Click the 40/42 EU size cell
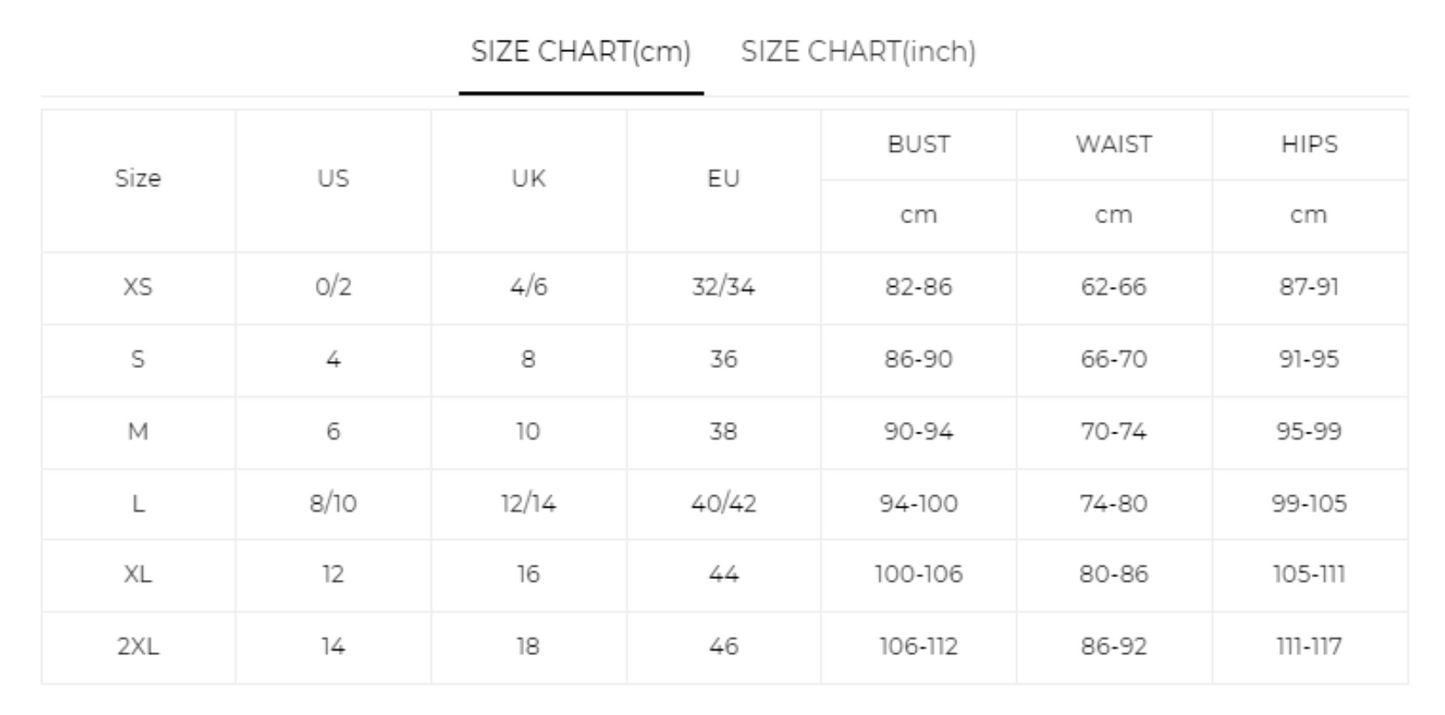 (x=724, y=504)
